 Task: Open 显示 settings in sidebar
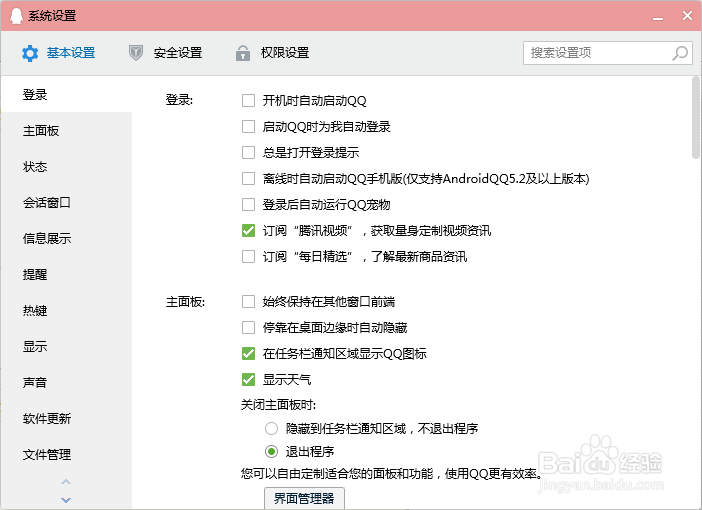coord(66,347)
